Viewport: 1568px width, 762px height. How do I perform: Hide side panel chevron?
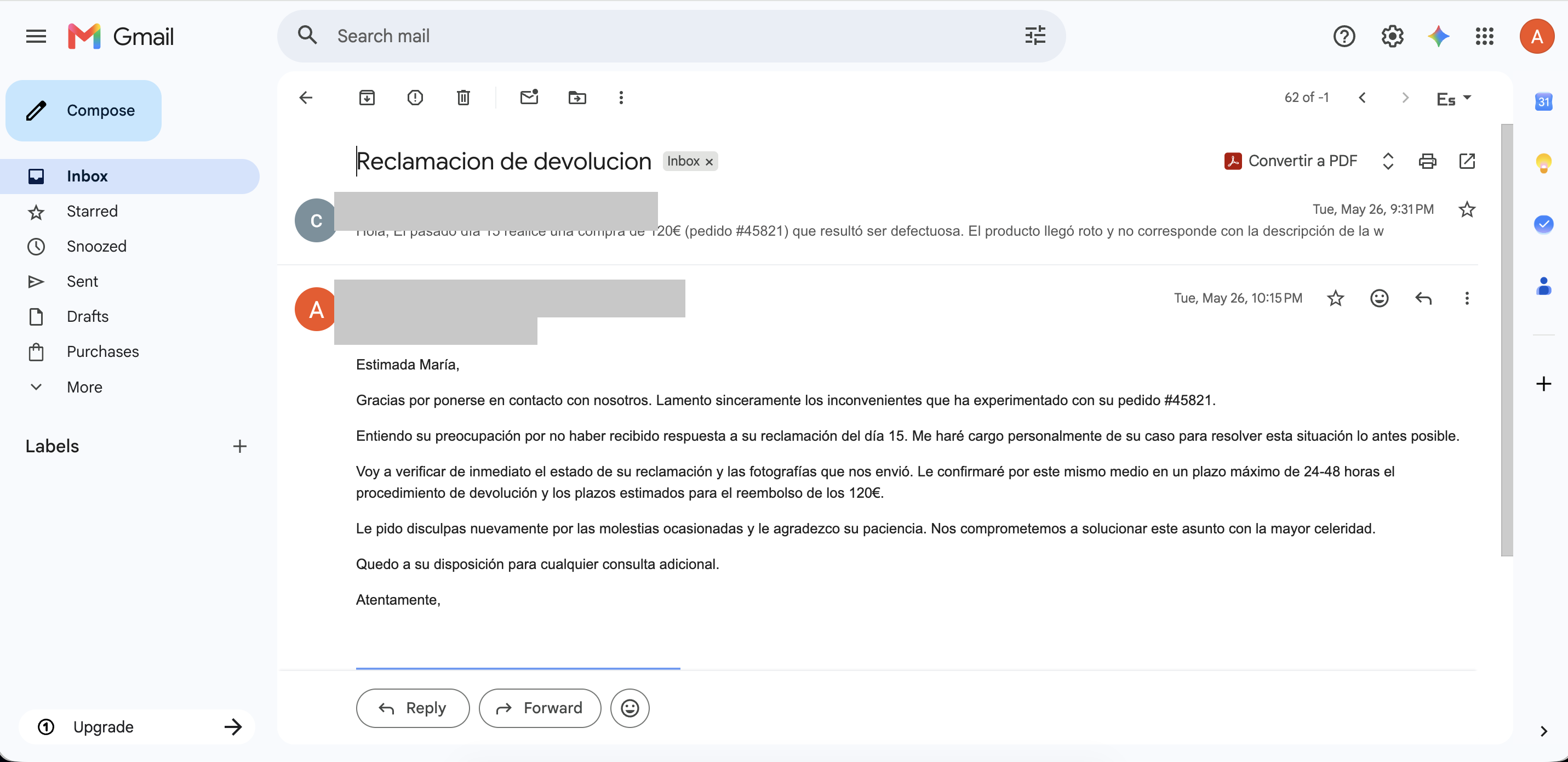1544,731
